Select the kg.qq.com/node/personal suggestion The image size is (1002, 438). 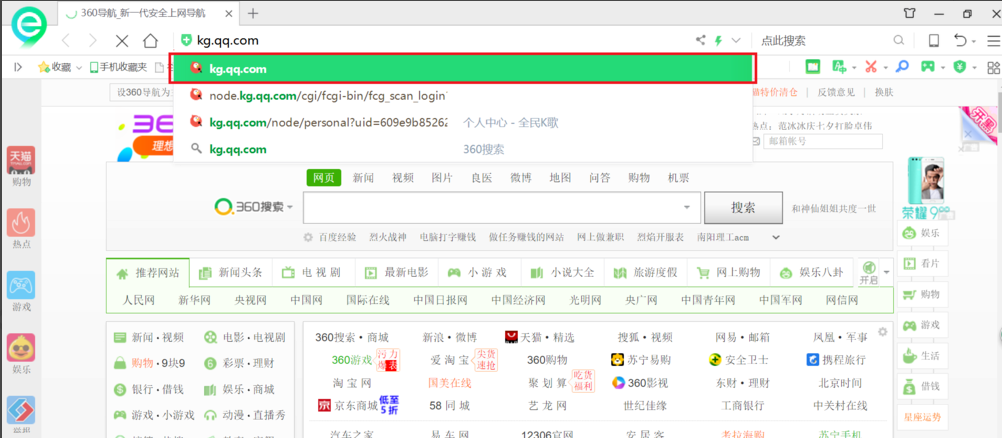pos(463,122)
